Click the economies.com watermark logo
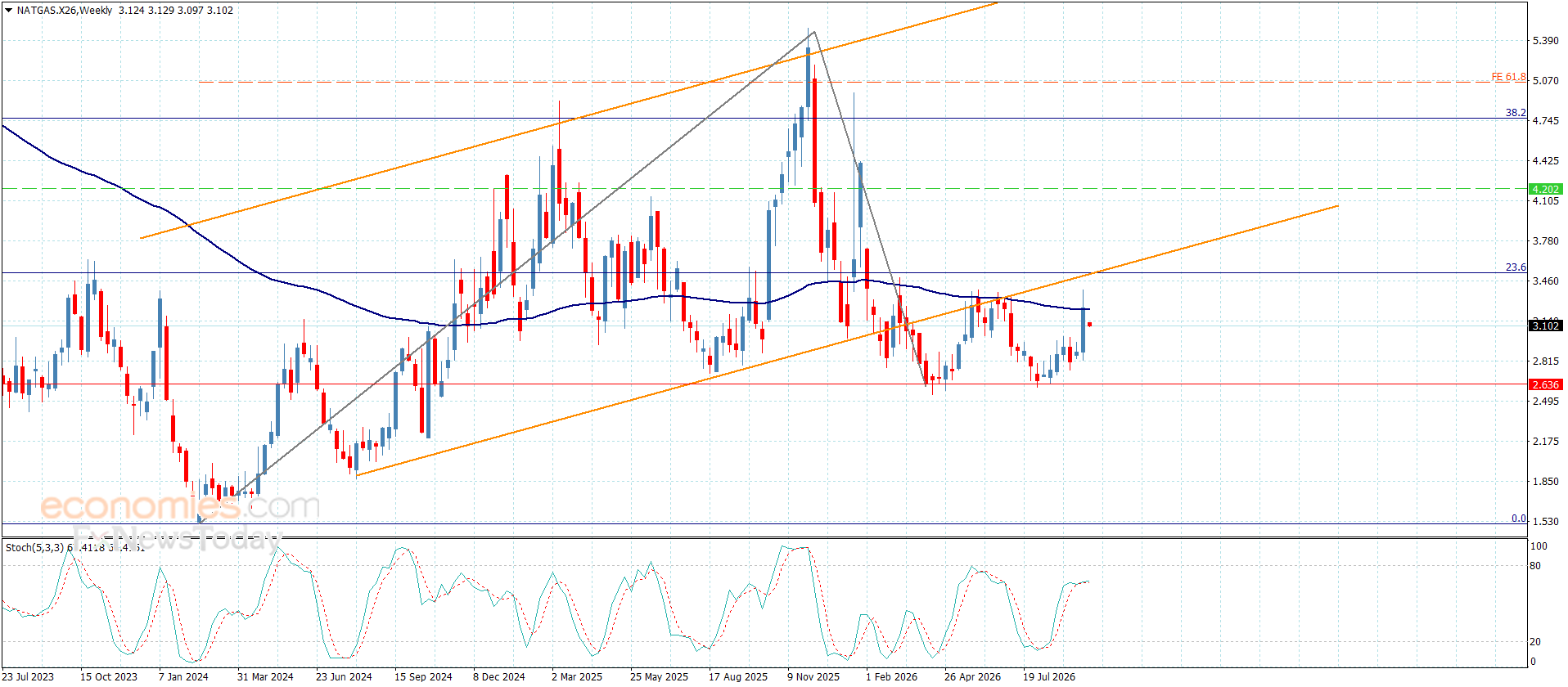Screen dimensions: 1568x687 point(180,506)
